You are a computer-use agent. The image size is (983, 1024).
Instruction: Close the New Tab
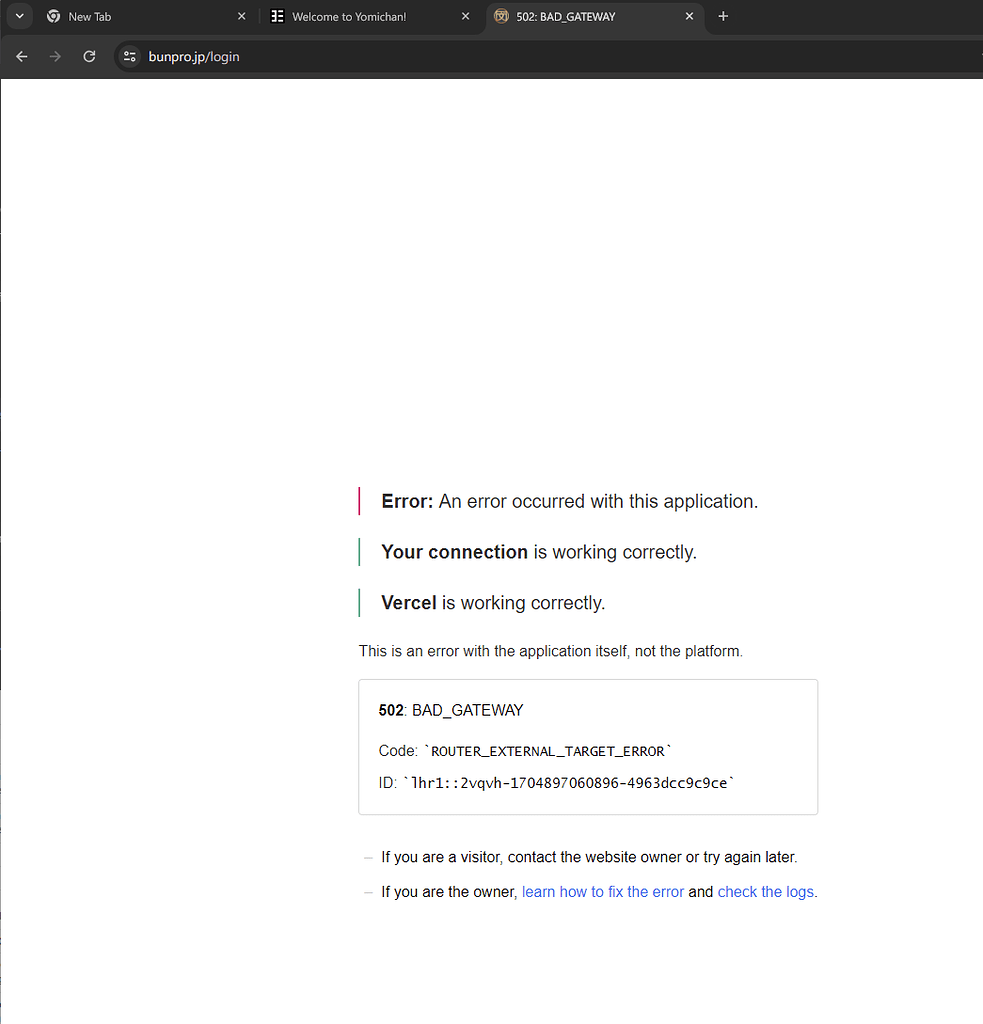[241, 16]
